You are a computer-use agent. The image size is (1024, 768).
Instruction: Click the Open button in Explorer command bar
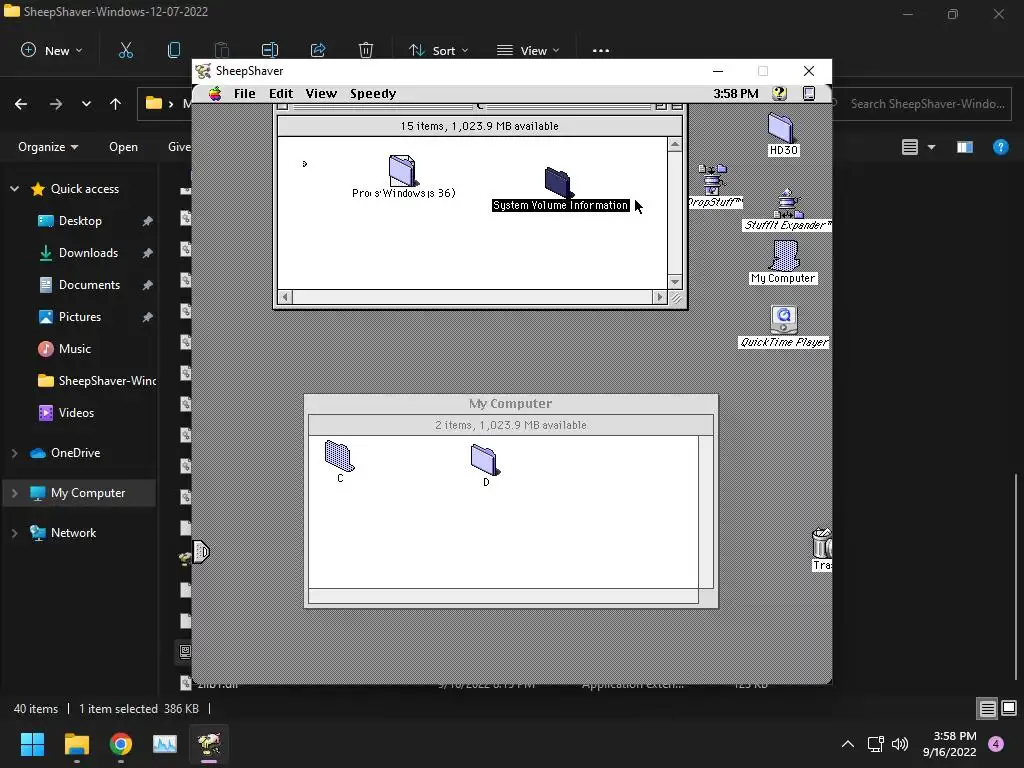click(x=123, y=147)
